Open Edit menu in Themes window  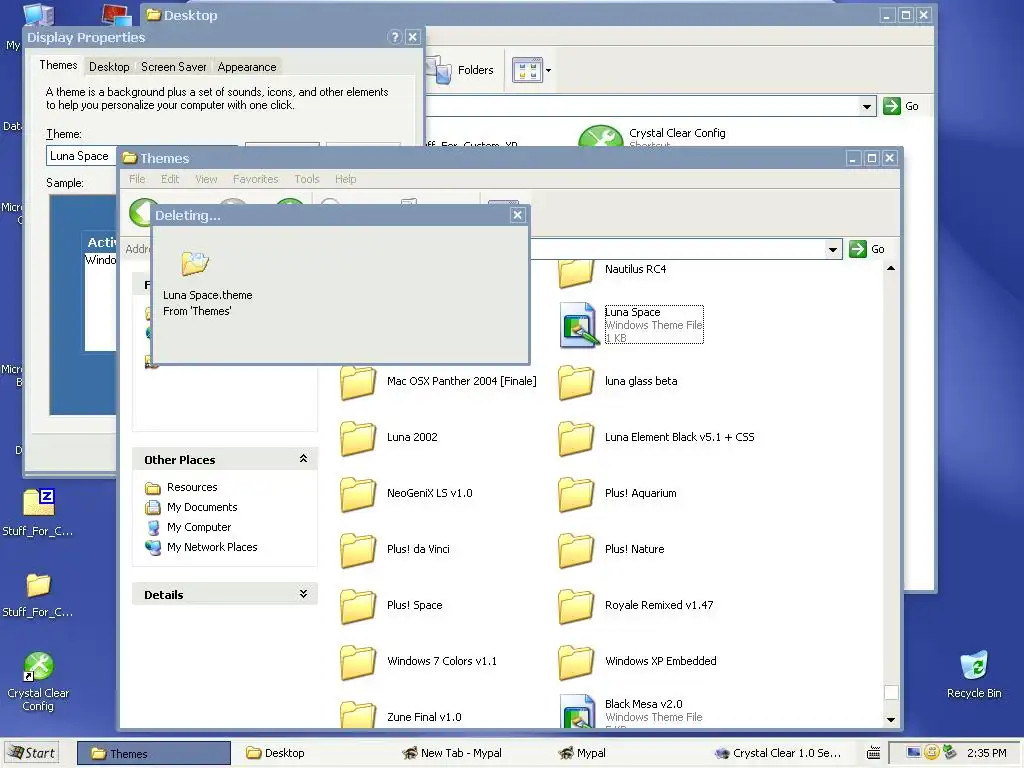point(170,179)
